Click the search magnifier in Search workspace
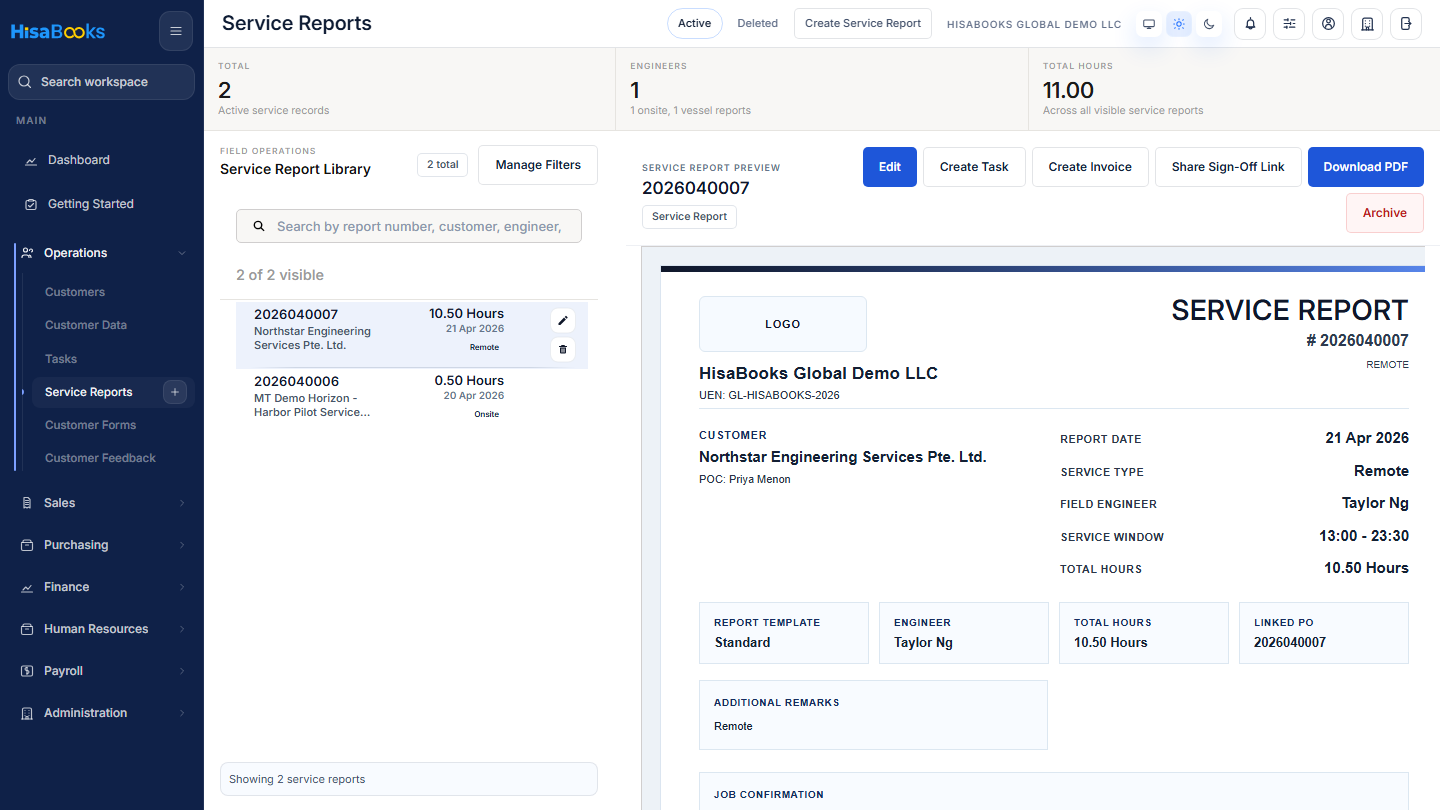 tap(26, 82)
